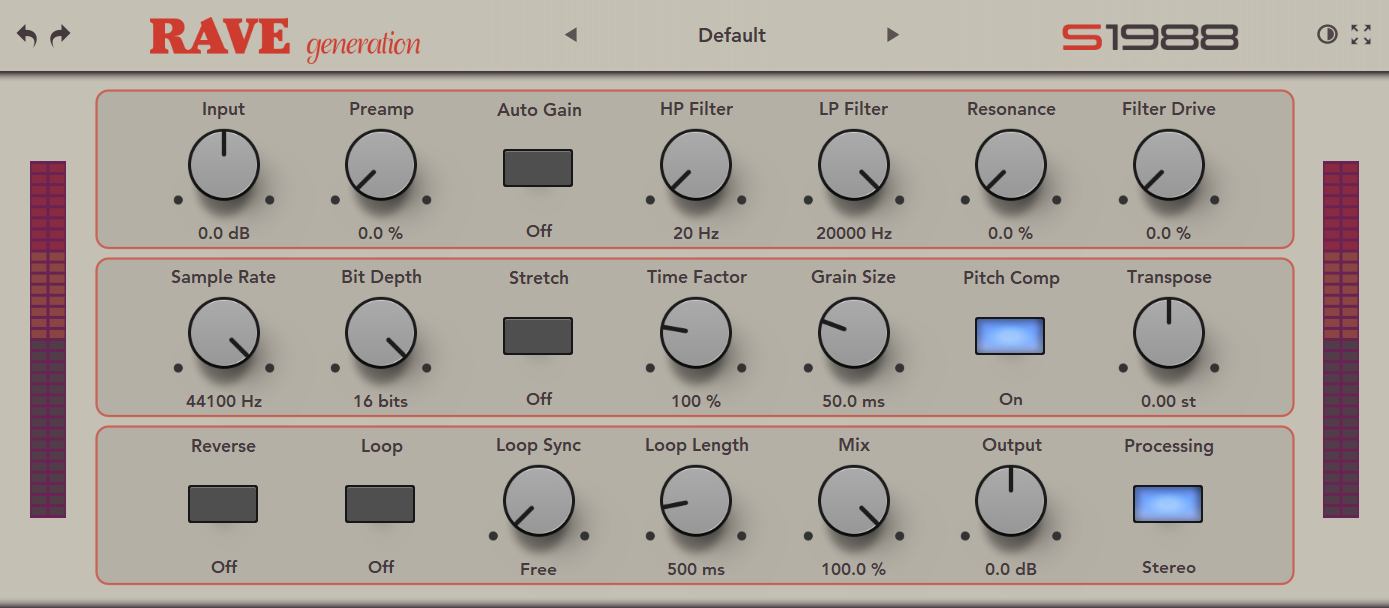Click the Bit Depth knob
Viewport: 1389px width, 608px height.
[381, 333]
